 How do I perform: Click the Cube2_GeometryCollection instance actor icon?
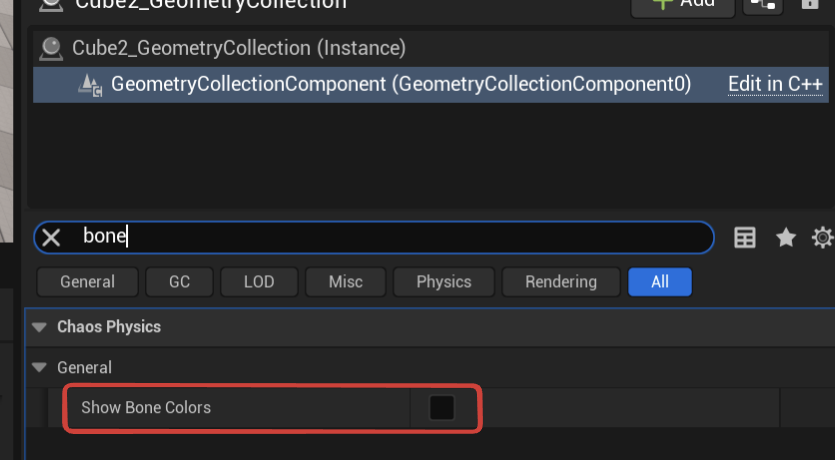click(49, 48)
